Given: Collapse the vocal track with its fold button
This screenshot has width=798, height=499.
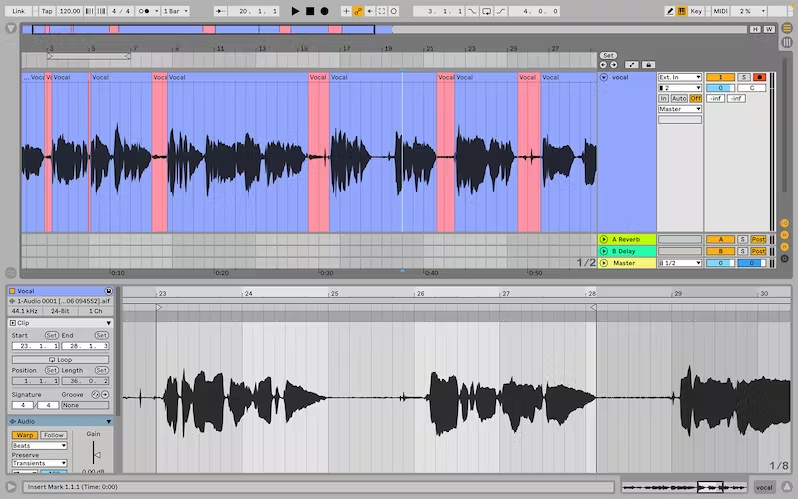Looking at the screenshot, I should (x=604, y=77).
